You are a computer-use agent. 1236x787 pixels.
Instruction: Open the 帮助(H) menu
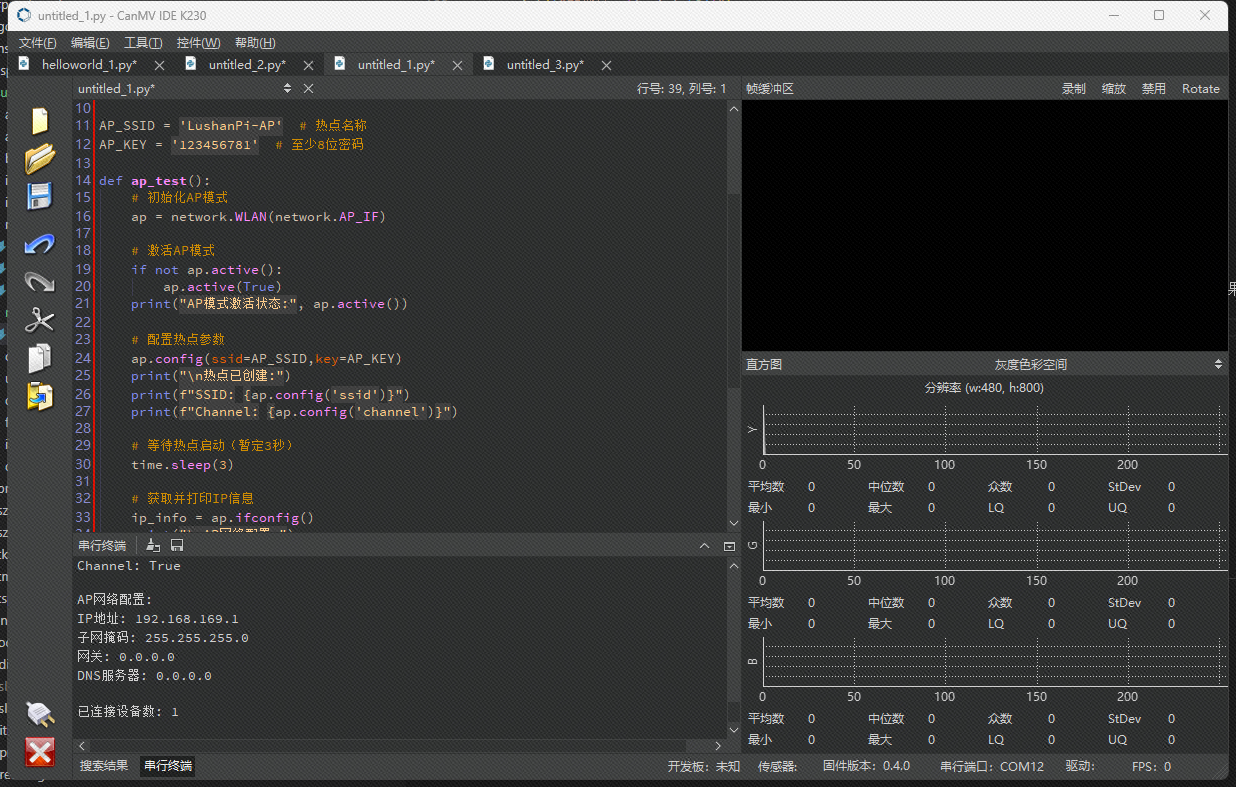[x=255, y=43]
